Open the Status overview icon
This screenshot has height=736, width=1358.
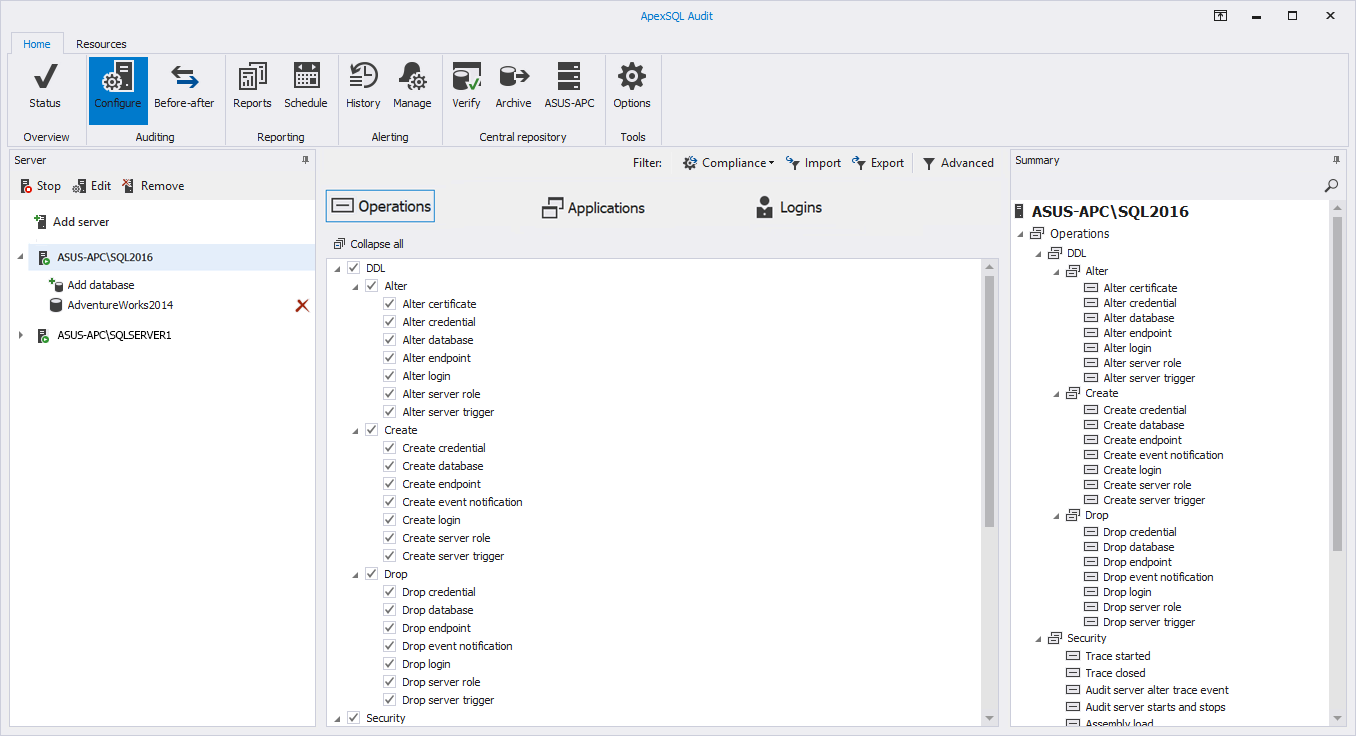[x=44, y=87]
